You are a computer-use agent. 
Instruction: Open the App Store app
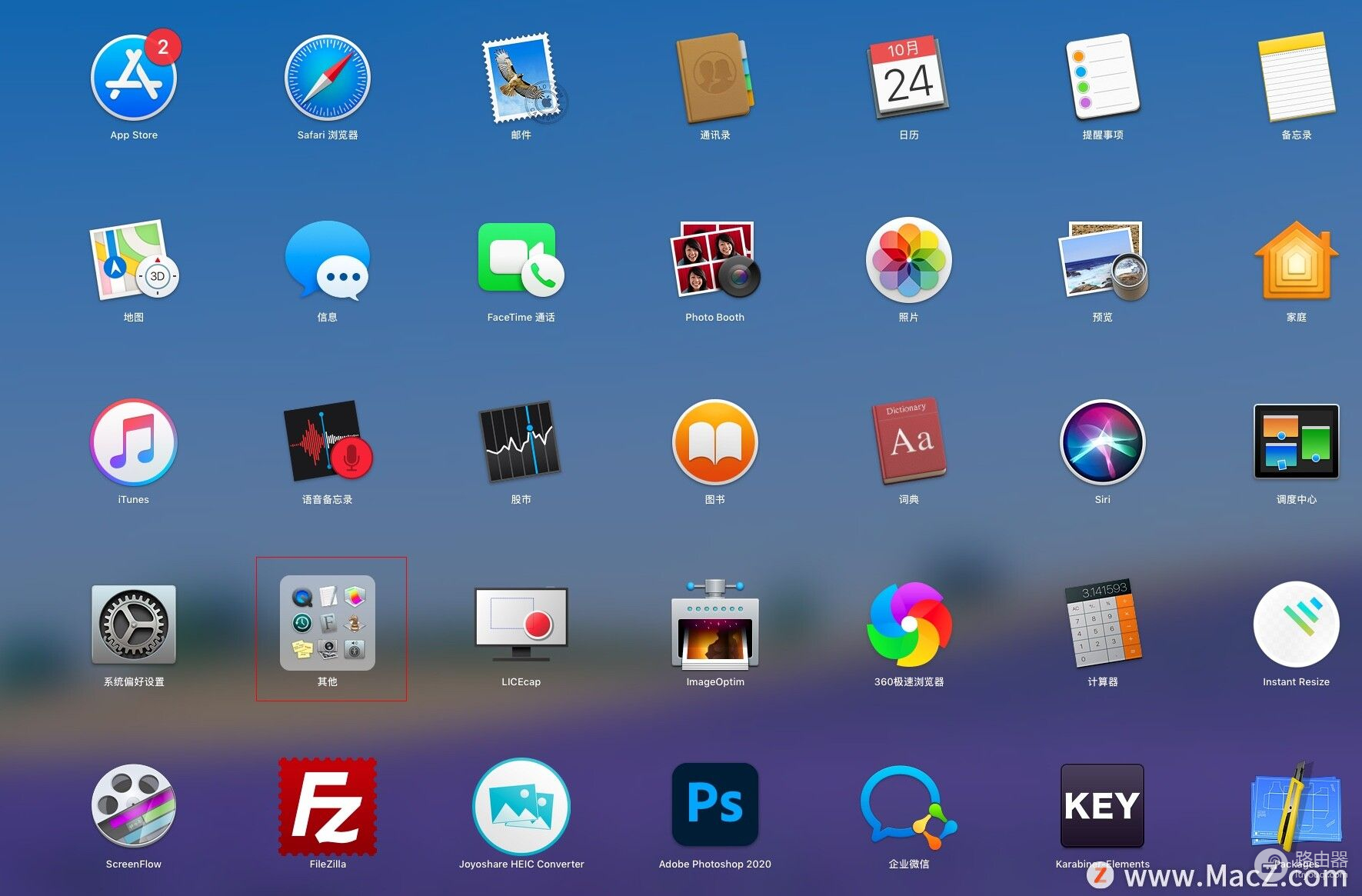point(134,78)
